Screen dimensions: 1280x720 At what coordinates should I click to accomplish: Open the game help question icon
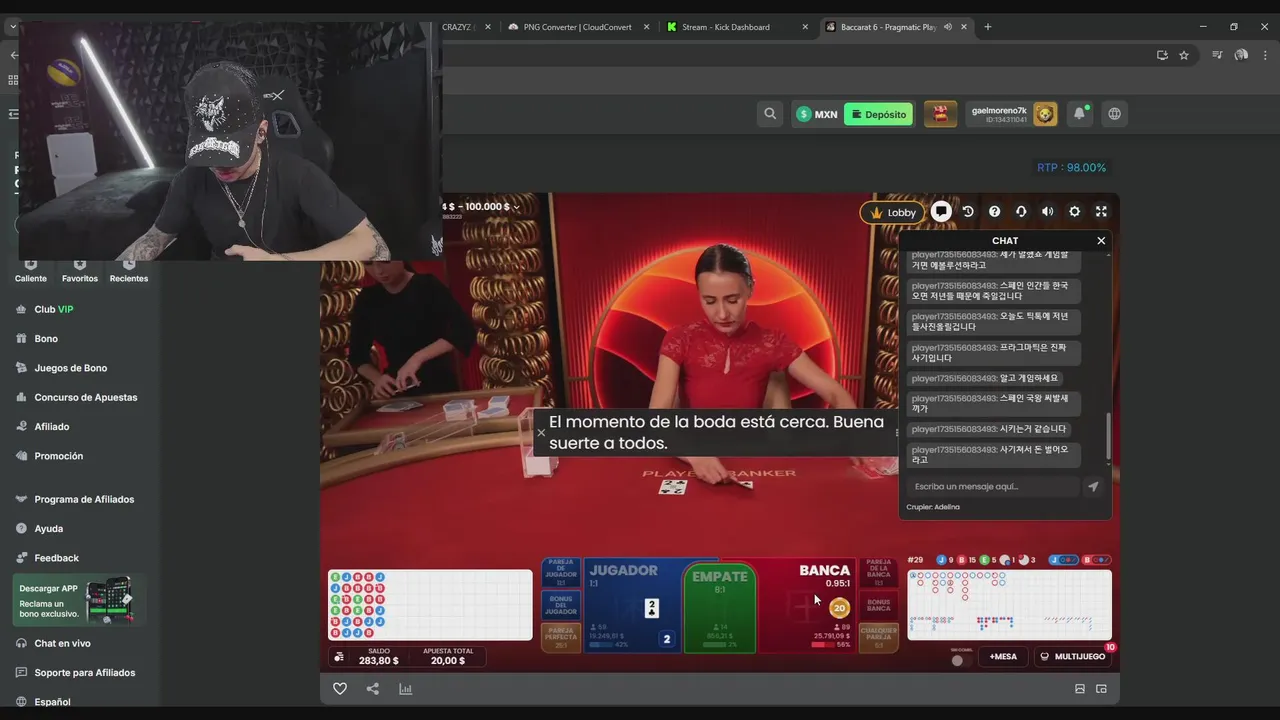(x=994, y=211)
